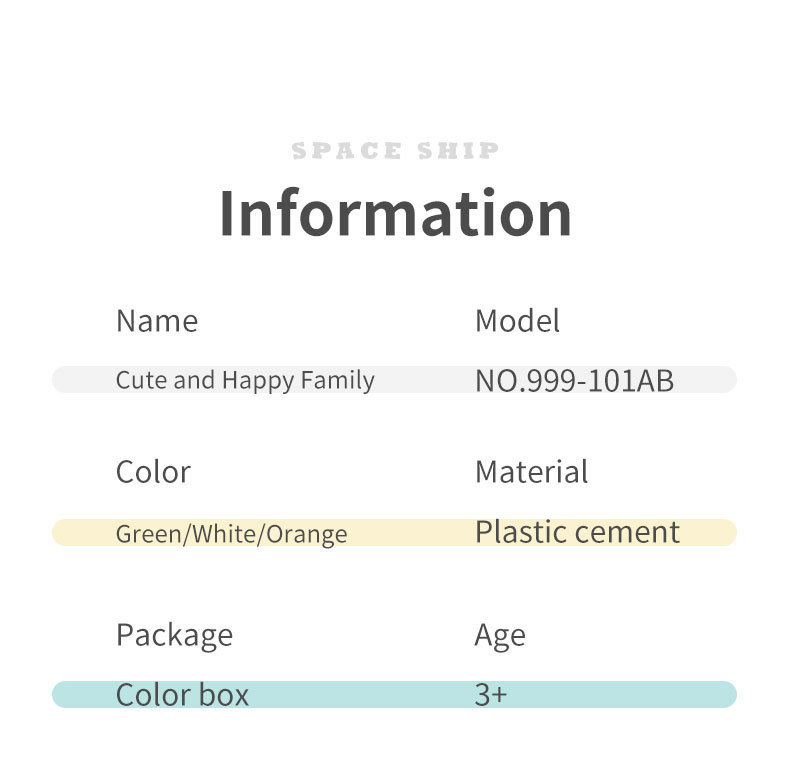Select the Material field label
This screenshot has height=780, width=790.
(531, 472)
